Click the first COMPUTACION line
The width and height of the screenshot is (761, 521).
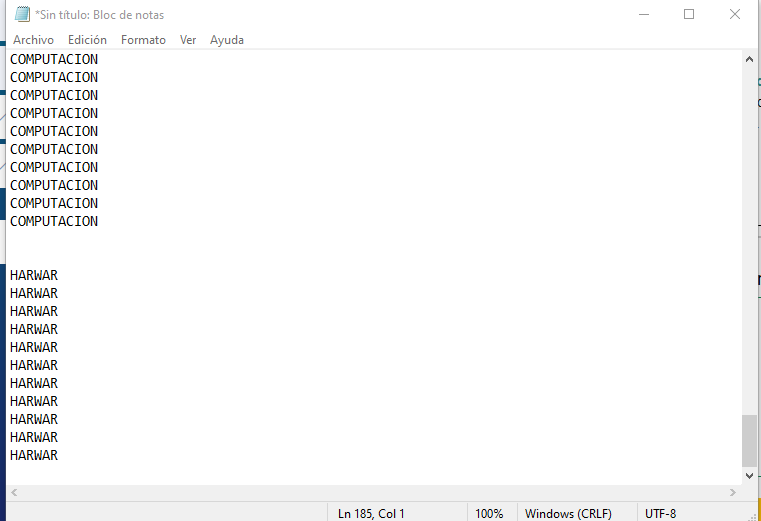pyautogui.click(x=54, y=59)
